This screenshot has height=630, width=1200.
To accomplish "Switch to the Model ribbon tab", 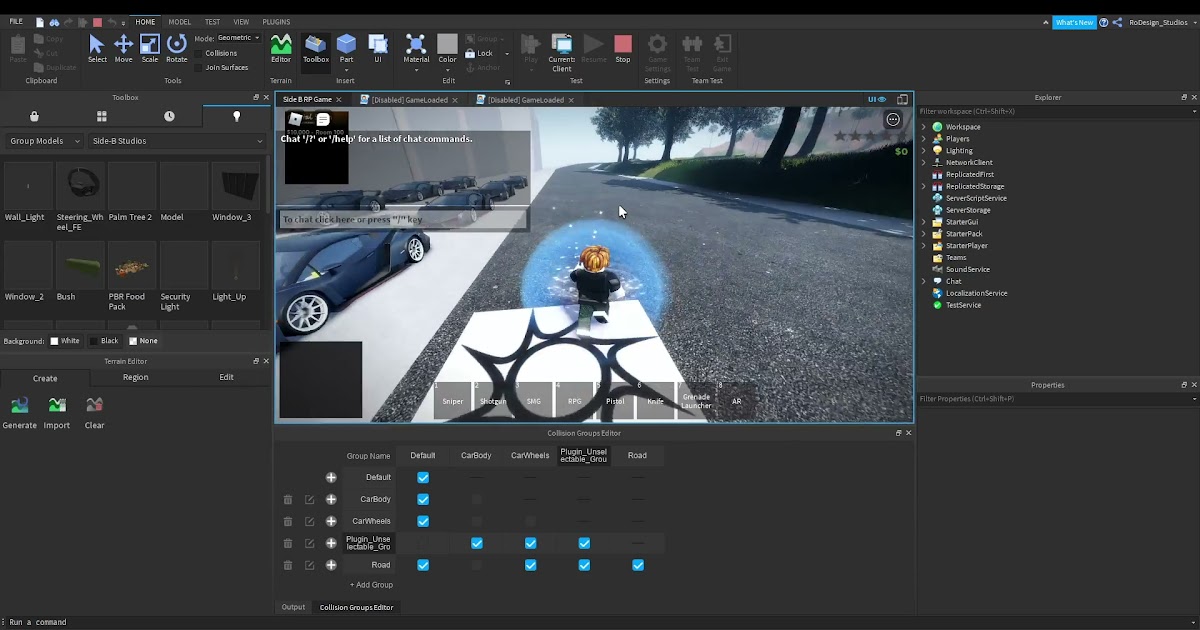I will coord(179,21).
